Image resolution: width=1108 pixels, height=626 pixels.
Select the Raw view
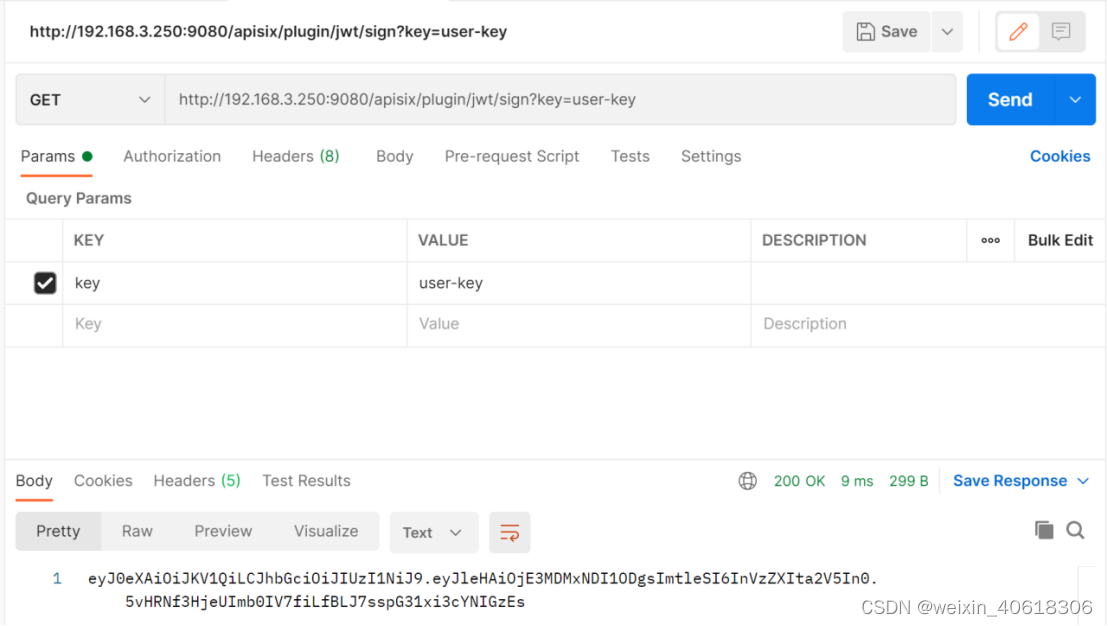click(x=137, y=532)
